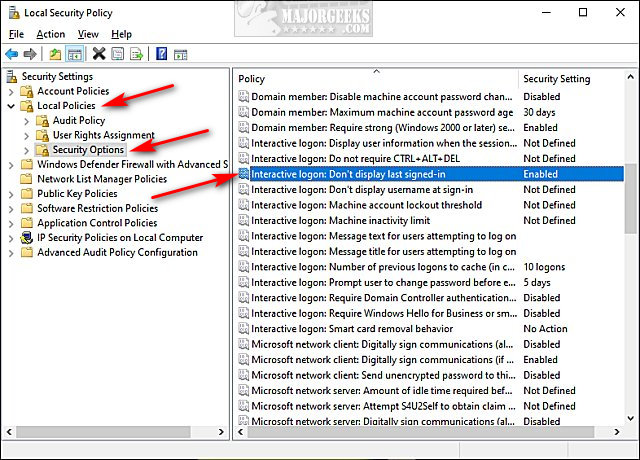The height and width of the screenshot is (460, 640).
Task: Click icon beside Domain member Maximum machine account password age
Action: [243, 112]
